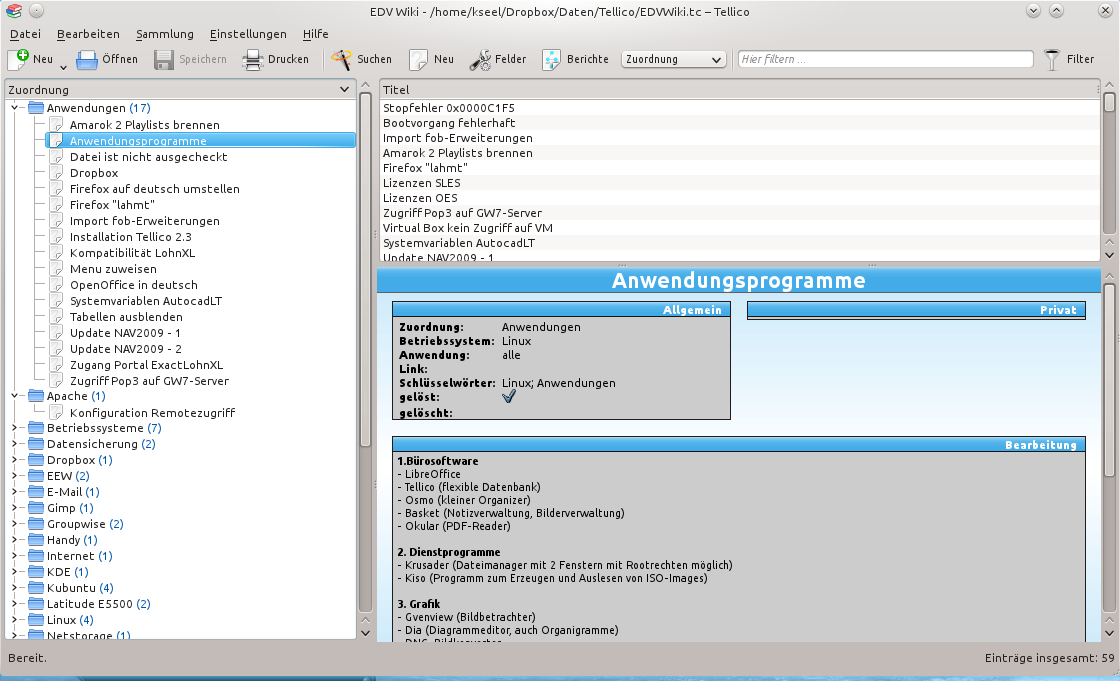Sort by the Titel column header

tap(739, 89)
